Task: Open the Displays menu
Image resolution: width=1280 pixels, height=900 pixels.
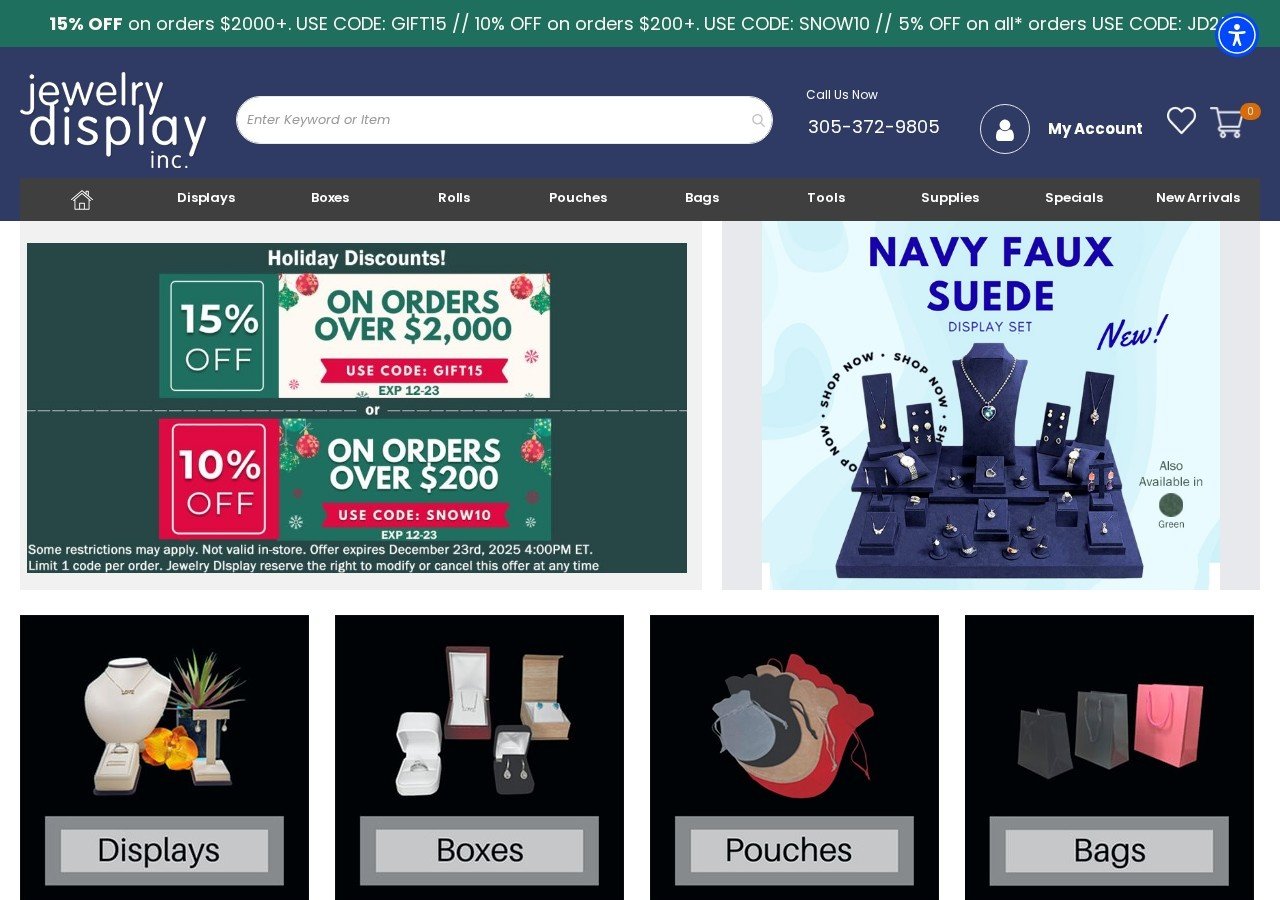Action: (206, 198)
